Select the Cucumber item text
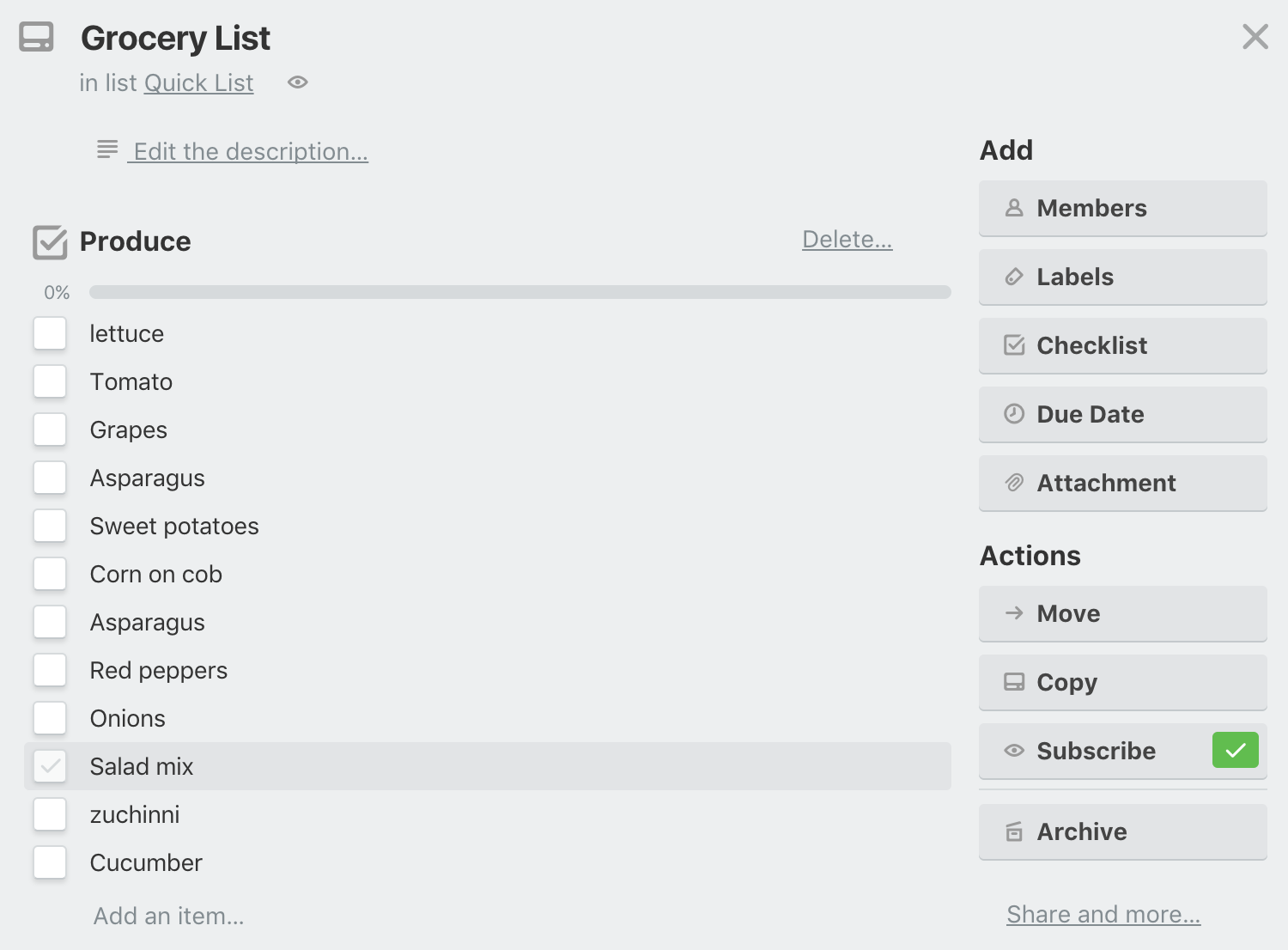Image resolution: width=1288 pixels, height=950 pixels. [x=146, y=862]
